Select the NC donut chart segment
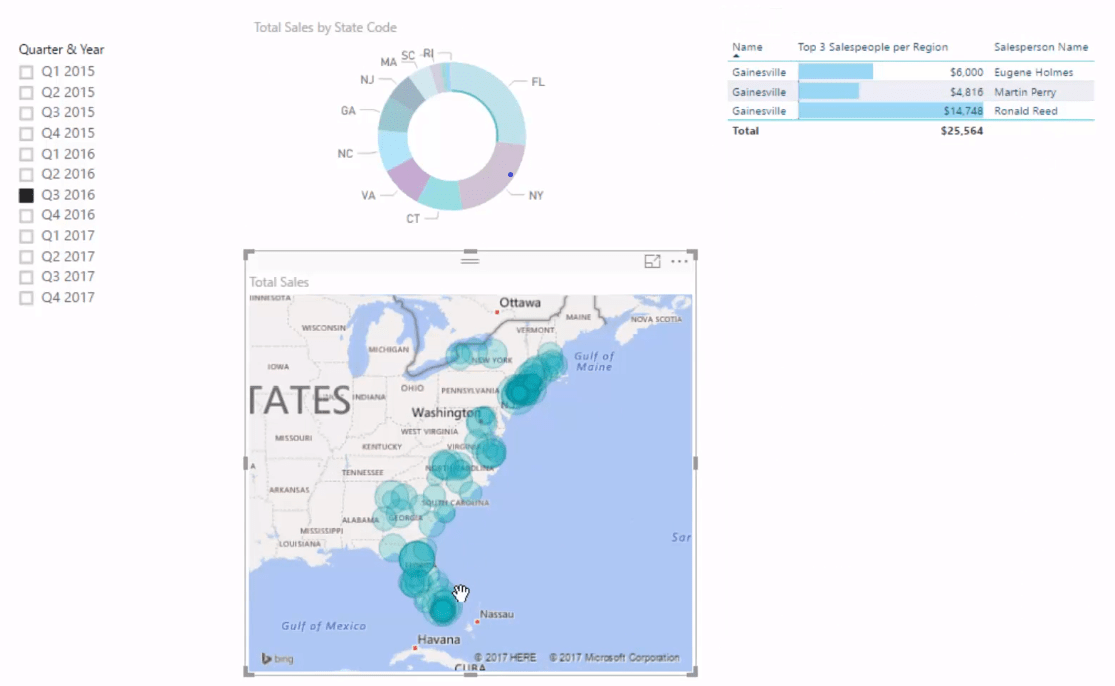The width and height of the screenshot is (1115, 686). pyautogui.click(x=392, y=150)
